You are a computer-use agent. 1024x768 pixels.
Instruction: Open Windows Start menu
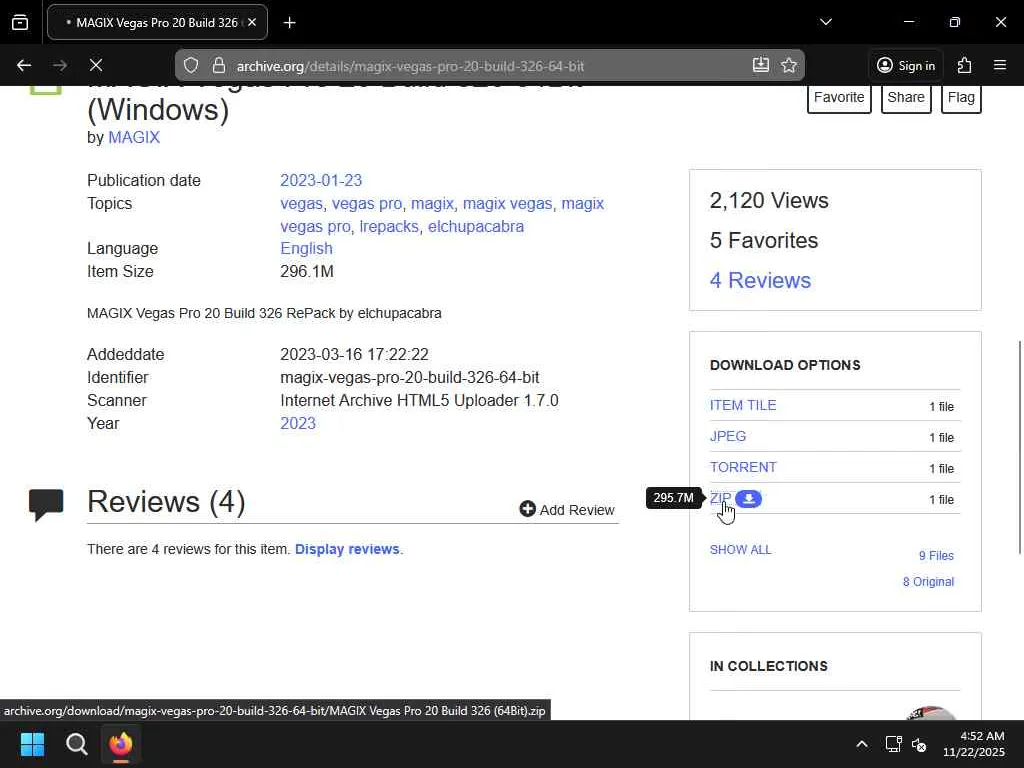pyautogui.click(x=32, y=744)
